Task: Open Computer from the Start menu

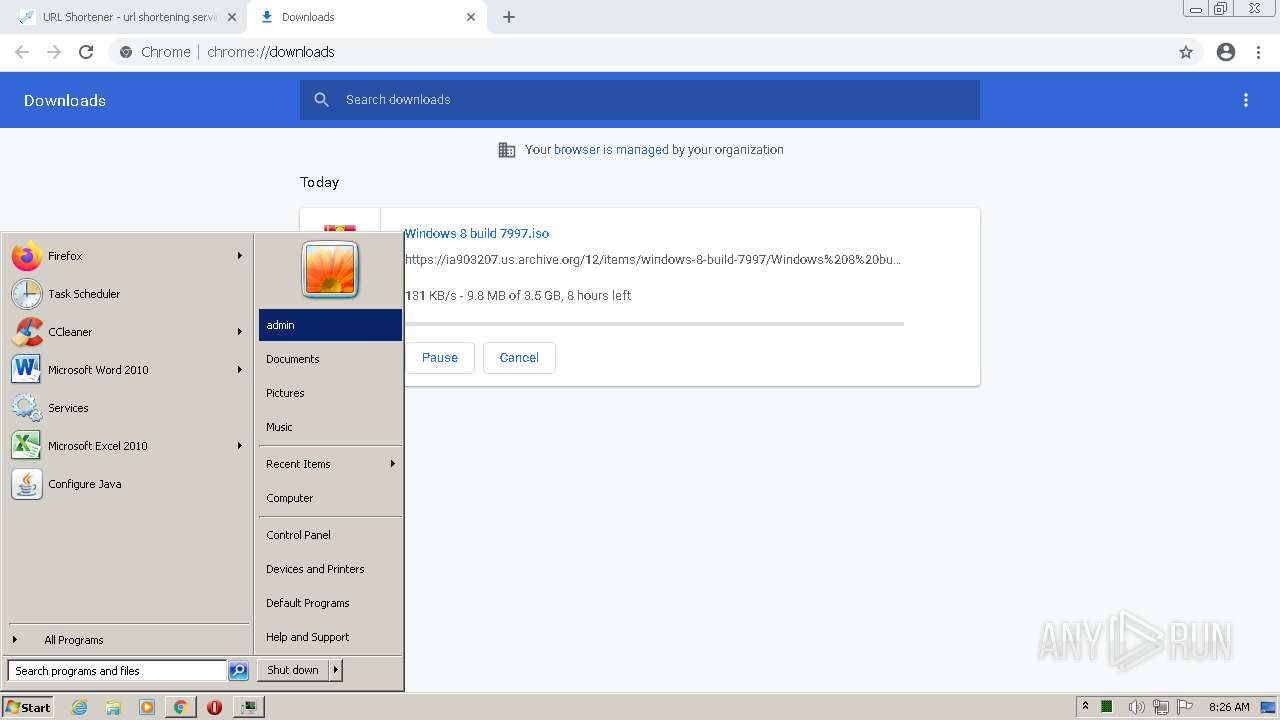Action: coord(330,498)
